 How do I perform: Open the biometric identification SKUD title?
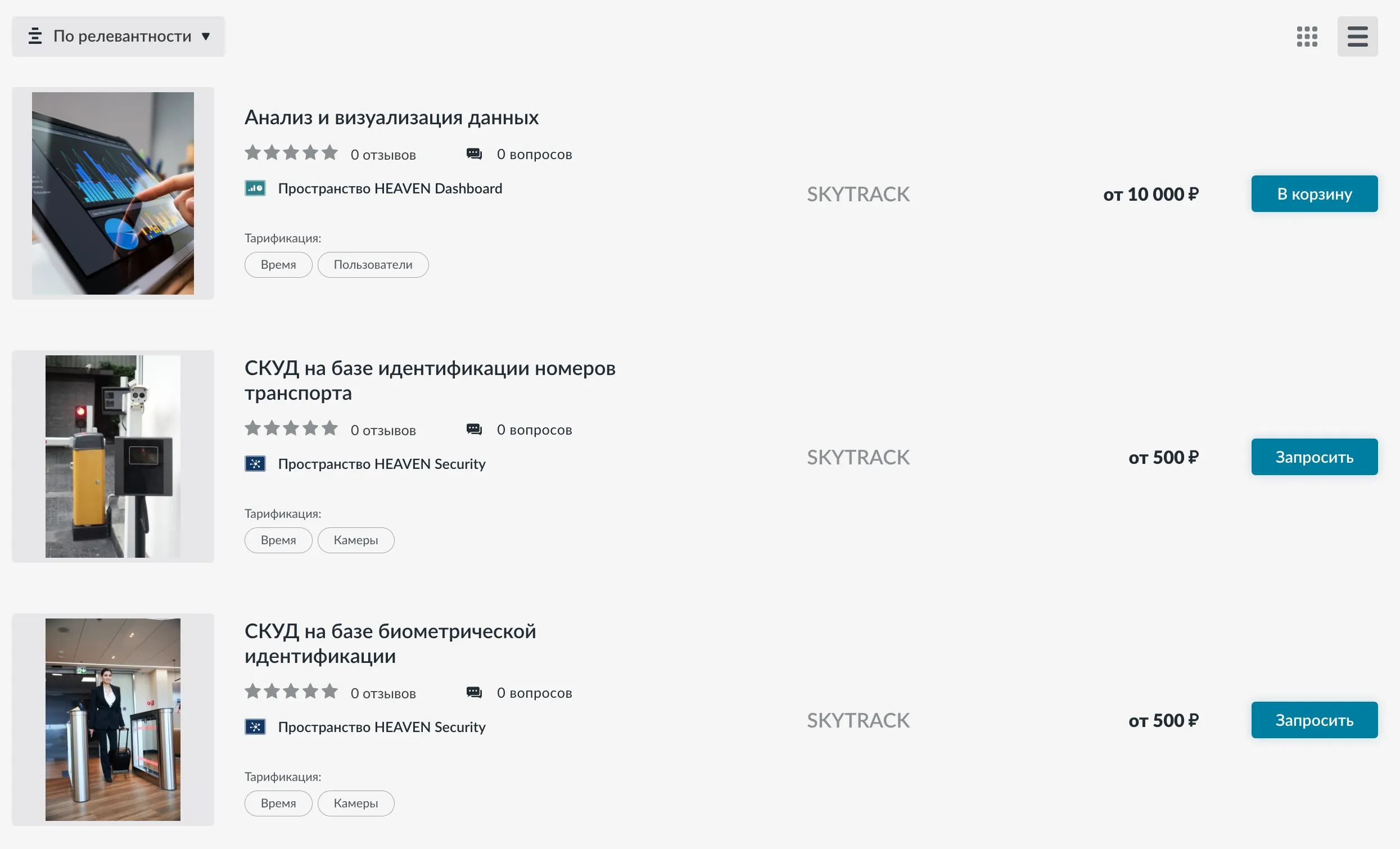(x=390, y=643)
